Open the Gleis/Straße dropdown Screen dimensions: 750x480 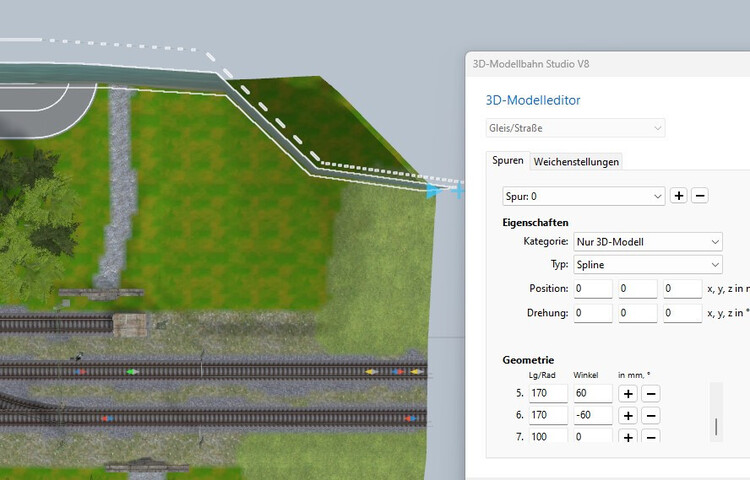(575, 128)
